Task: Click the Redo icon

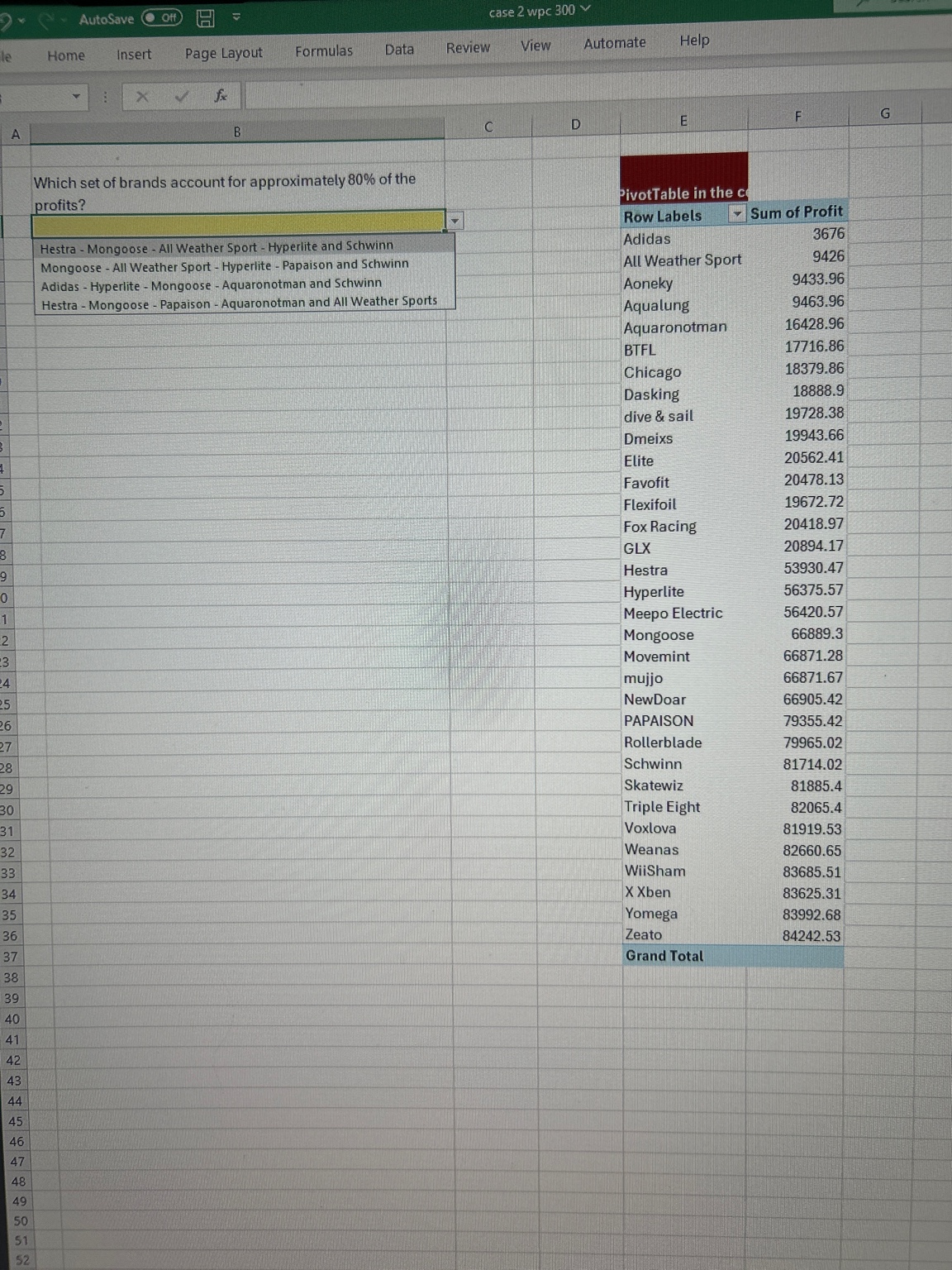Action: pos(47,20)
